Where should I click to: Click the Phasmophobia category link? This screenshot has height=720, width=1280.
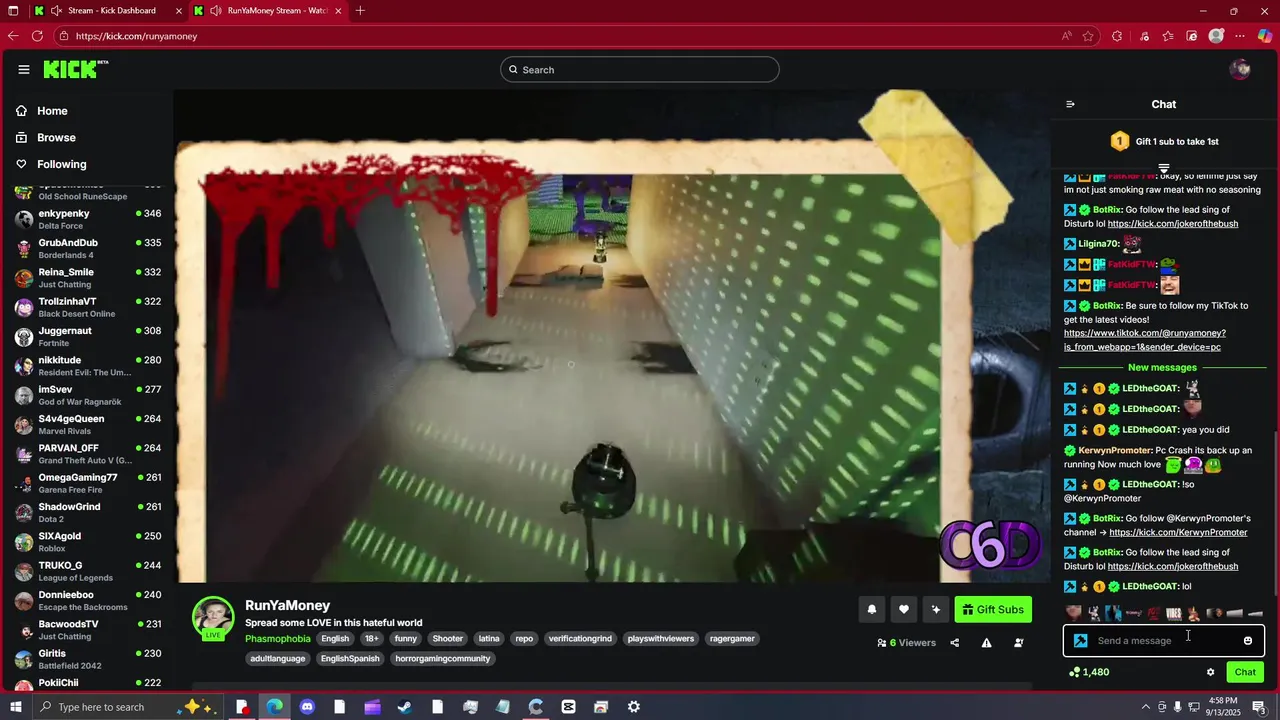click(x=278, y=639)
